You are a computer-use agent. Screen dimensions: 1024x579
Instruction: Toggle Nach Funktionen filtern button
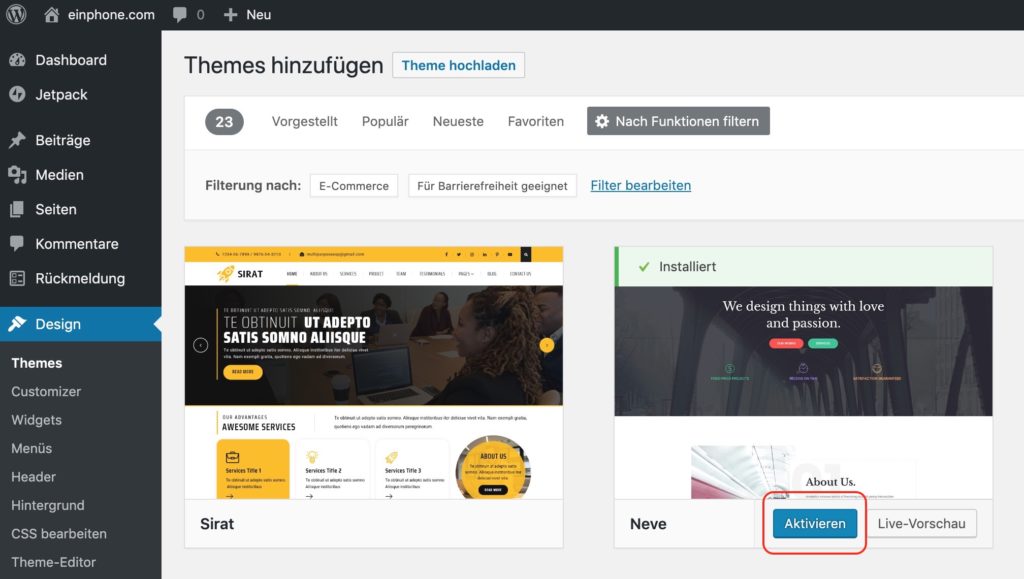point(678,121)
